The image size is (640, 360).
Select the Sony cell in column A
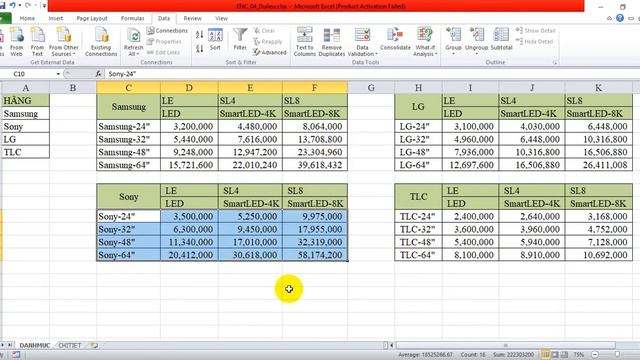(x=25, y=127)
